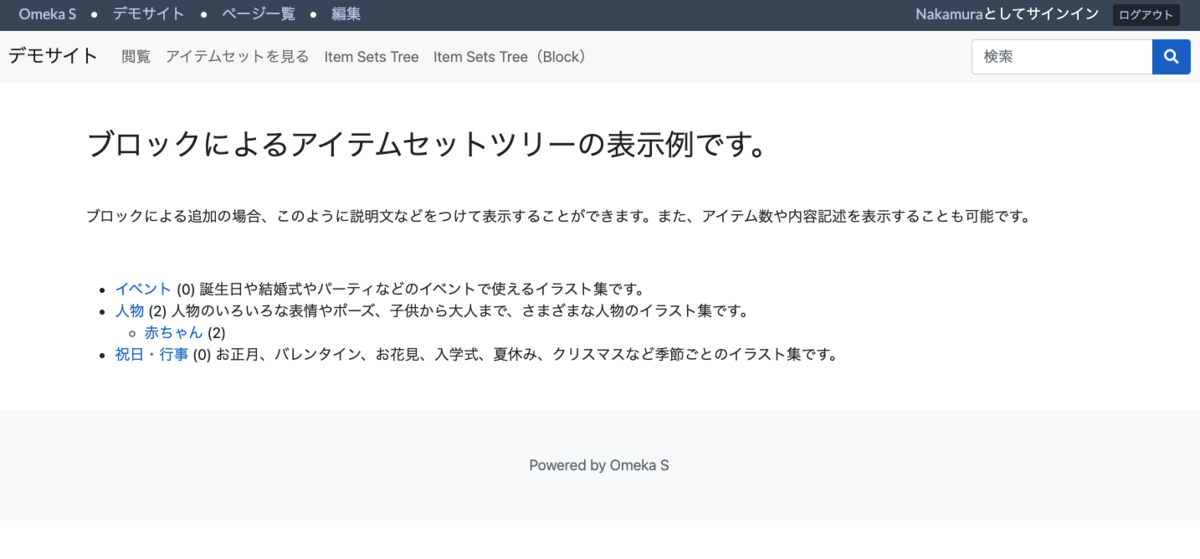
Task: Open デモサイト link in top admin bar
Action: [x=148, y=14]
